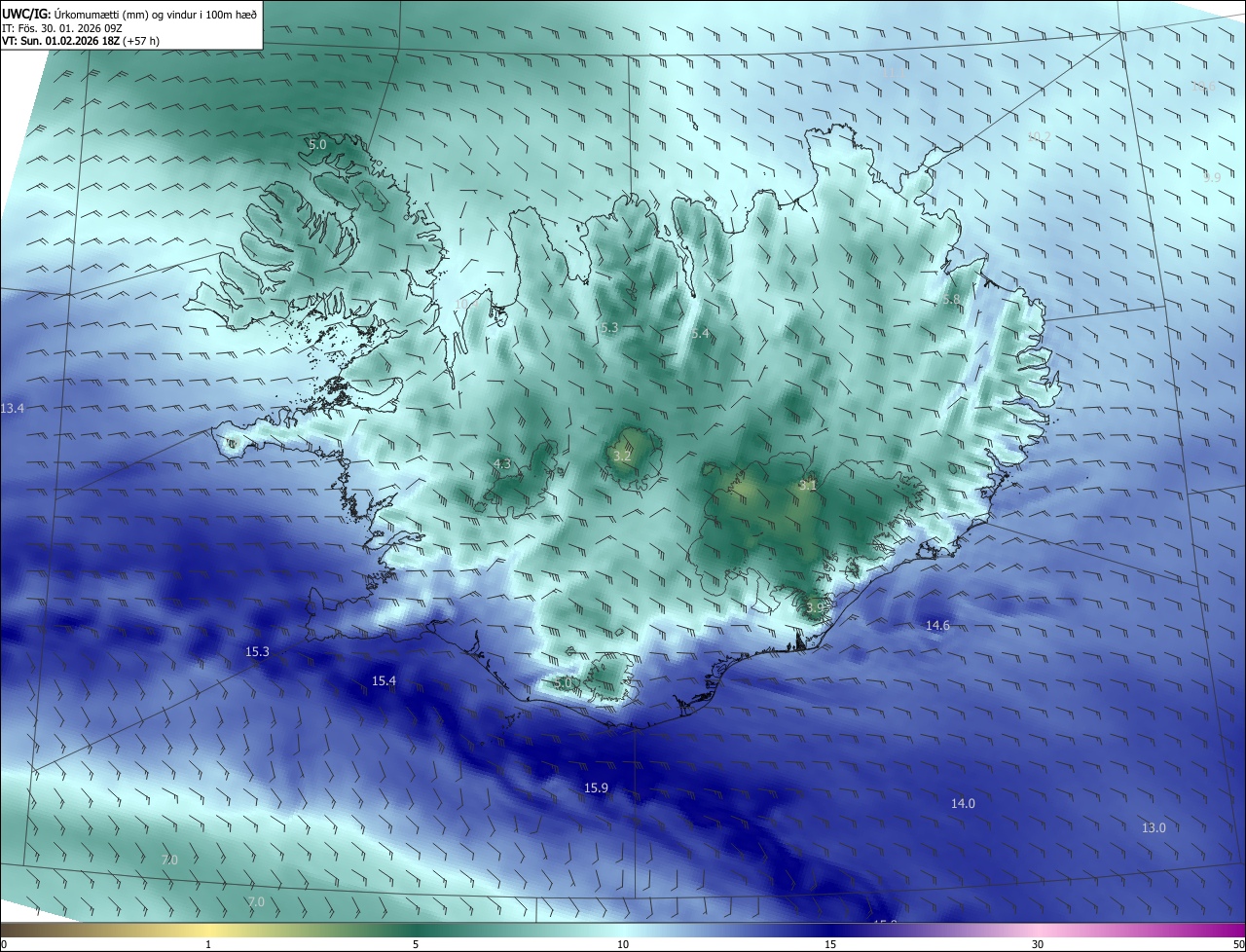The height and width of the screenshot is (952, 1246).
Task: Click the 15.4 precipitation value label
Action: pyautogui.click(x=384, y=680)
